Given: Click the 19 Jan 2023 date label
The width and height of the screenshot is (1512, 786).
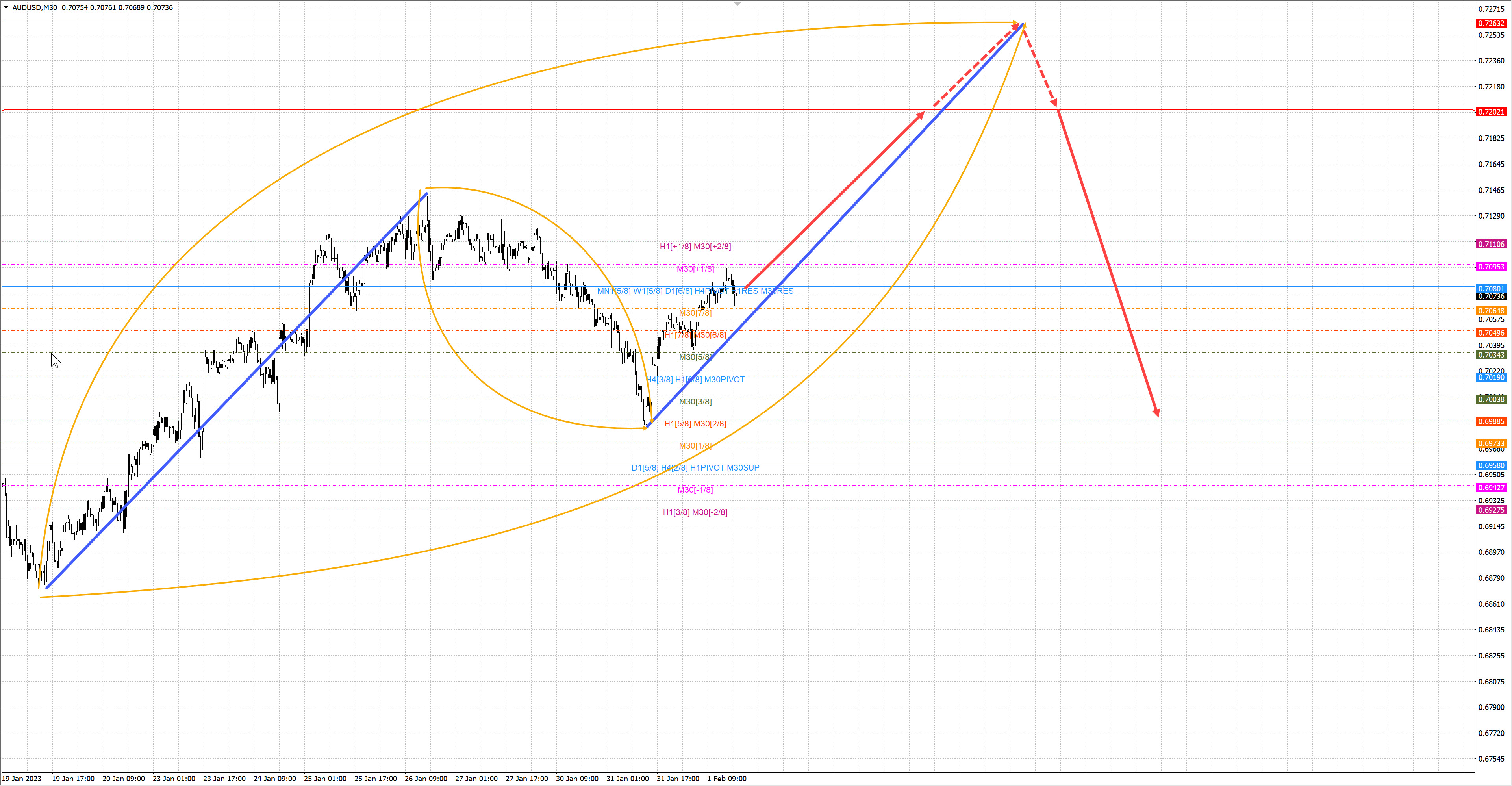Looking at the screenshot, I should click(x=22, y=779).
